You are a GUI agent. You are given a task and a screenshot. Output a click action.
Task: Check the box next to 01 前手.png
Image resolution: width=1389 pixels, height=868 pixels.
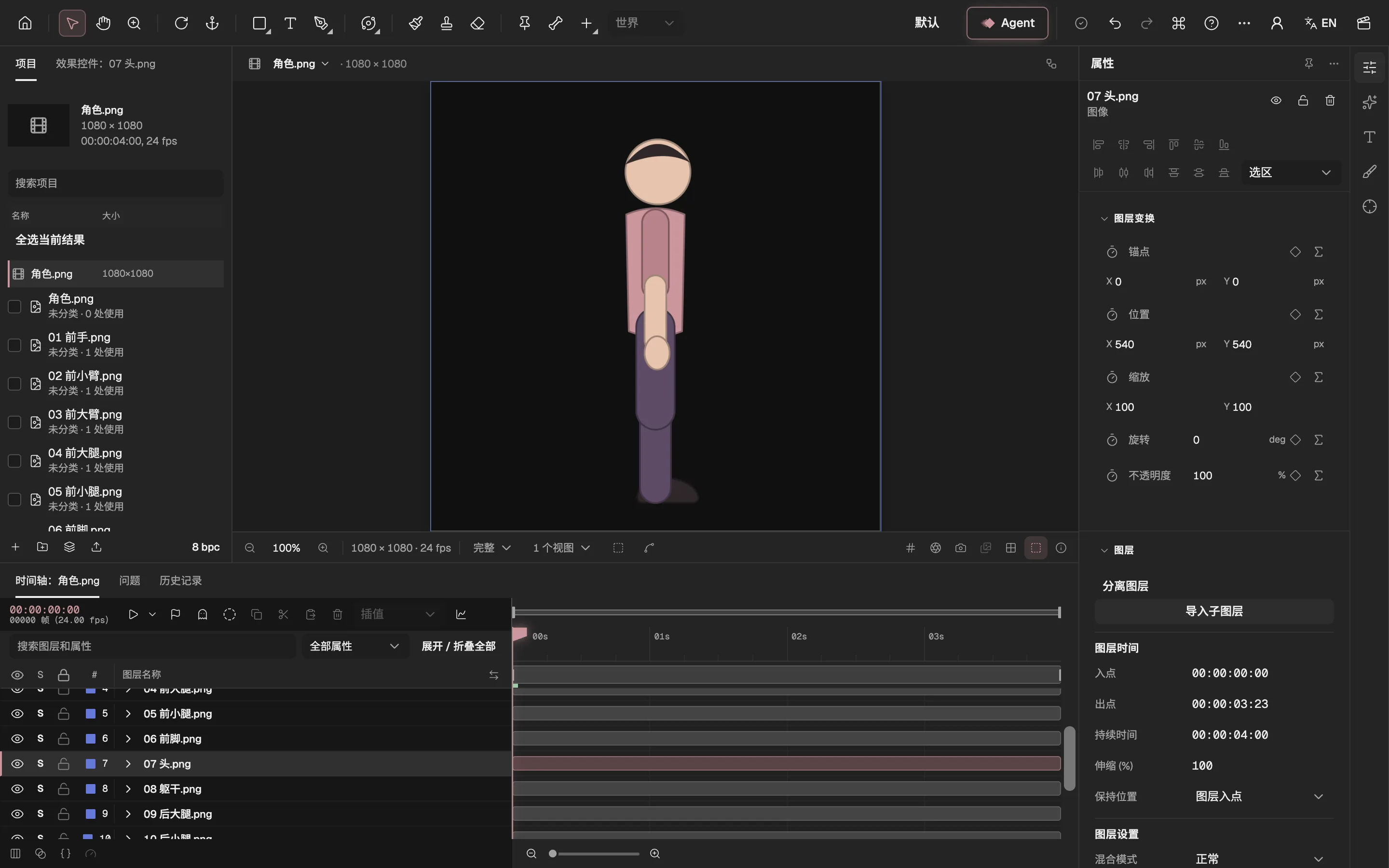coord(14,345)
